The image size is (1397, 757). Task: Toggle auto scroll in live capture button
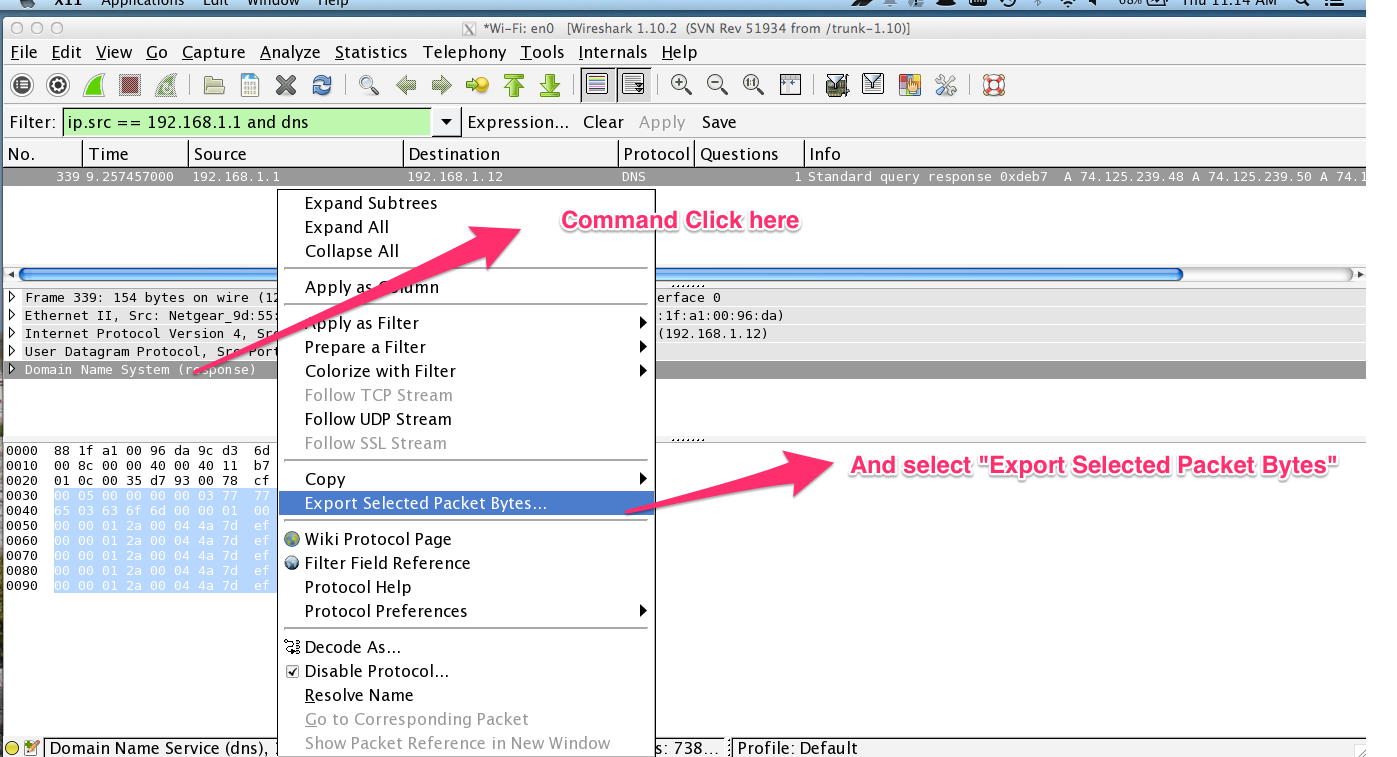click(x=633, y=85)
